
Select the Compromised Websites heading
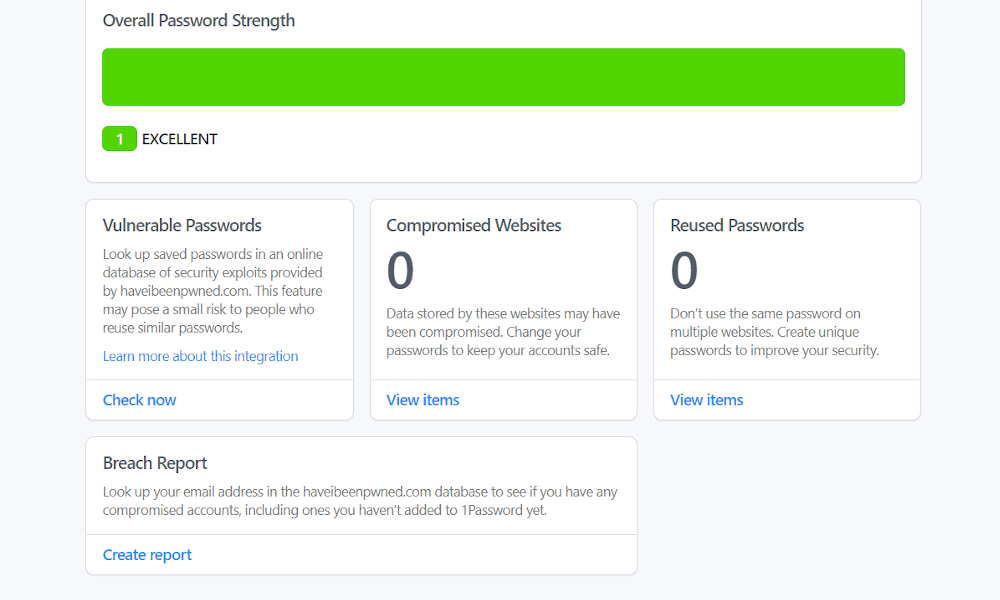[x=474, y=225]
